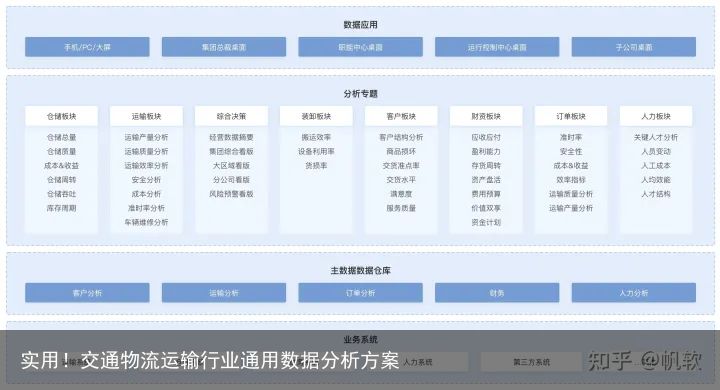Open the 客户板块 column header
The image size is (720, 390).
(x=401, y=116)
